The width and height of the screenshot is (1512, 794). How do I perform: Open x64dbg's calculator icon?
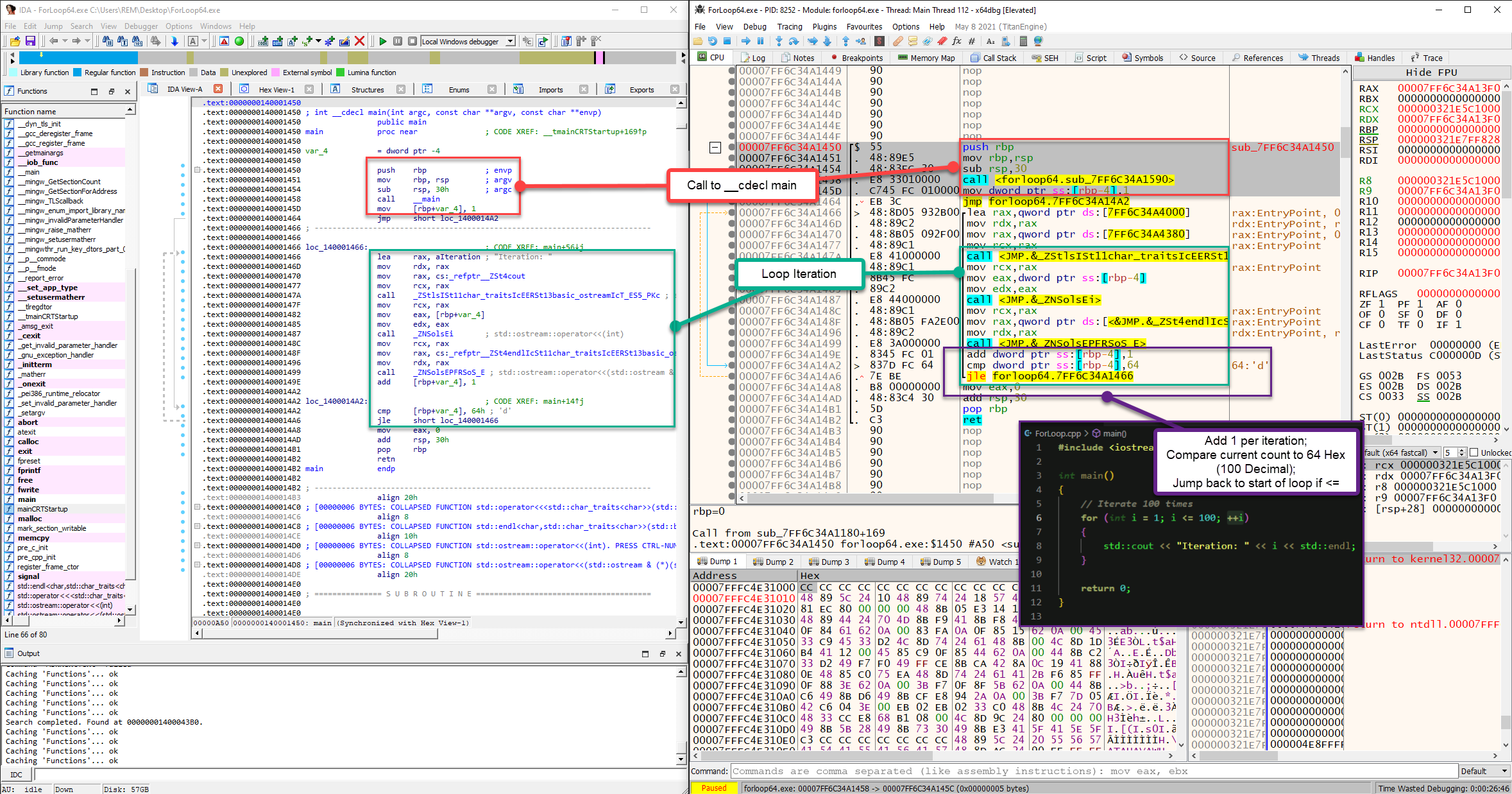[x=1023, y=41]
